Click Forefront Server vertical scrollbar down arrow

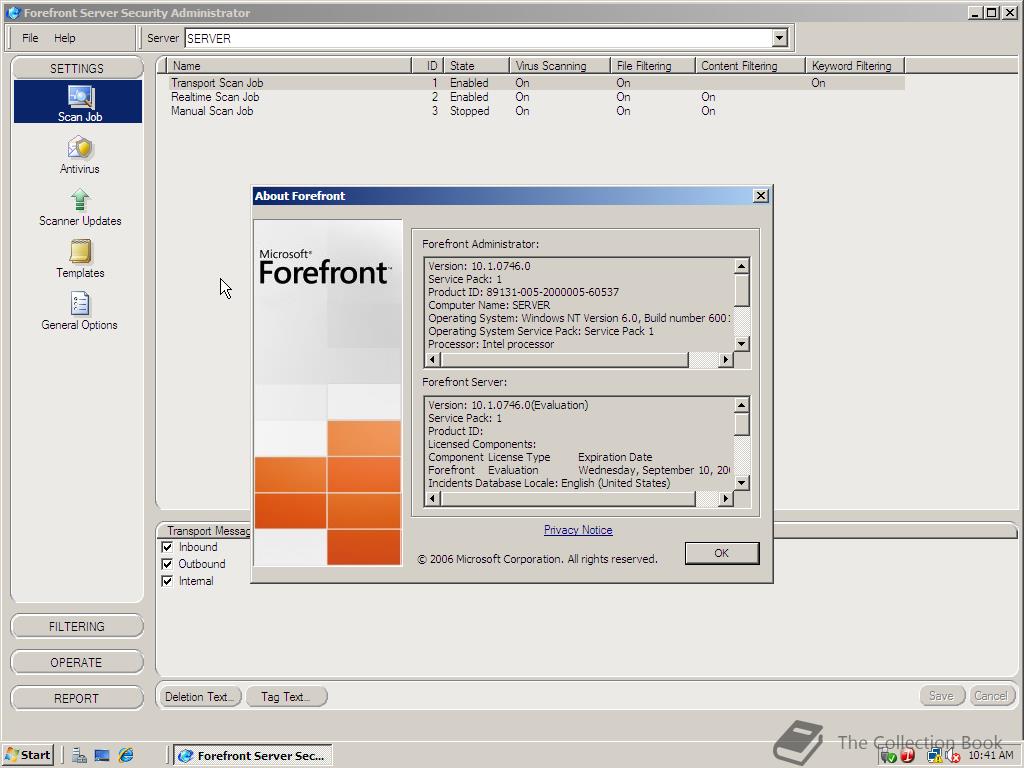point(741,483)
